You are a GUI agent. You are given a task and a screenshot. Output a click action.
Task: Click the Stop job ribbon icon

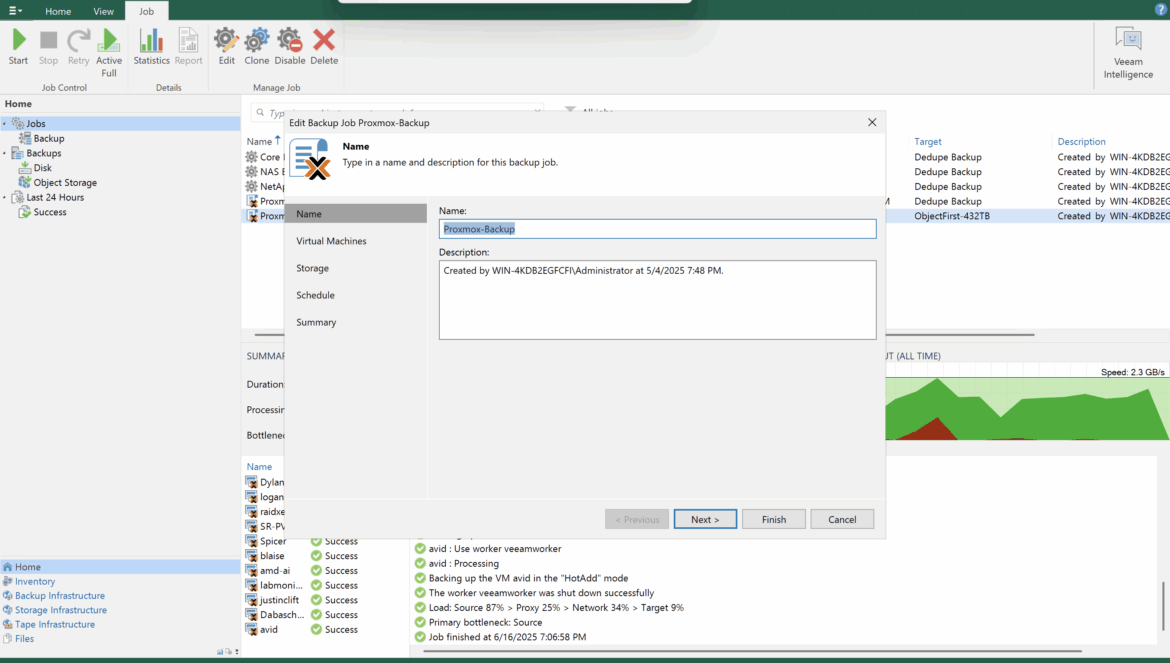click(49, 47)
